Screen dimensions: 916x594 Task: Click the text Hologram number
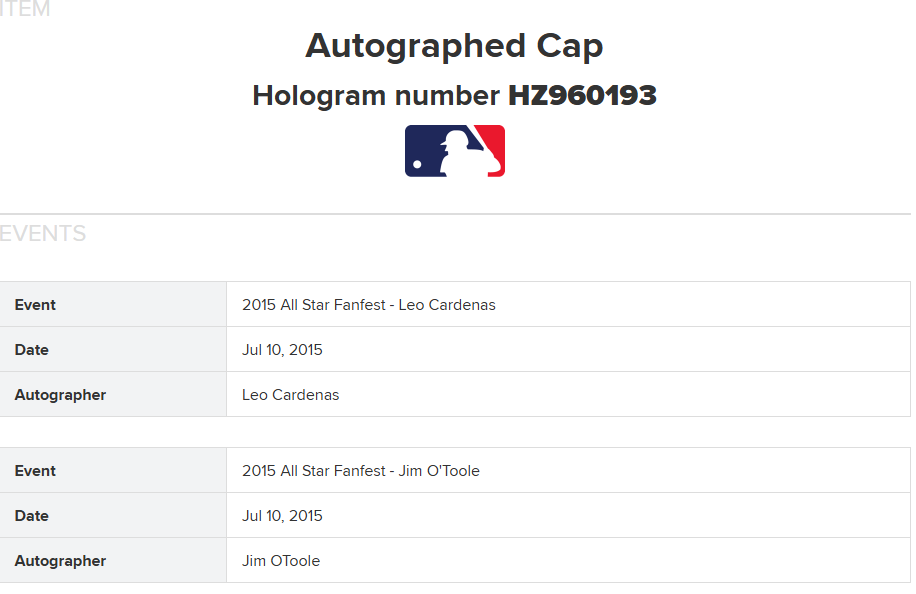click(x=376, y=96)
